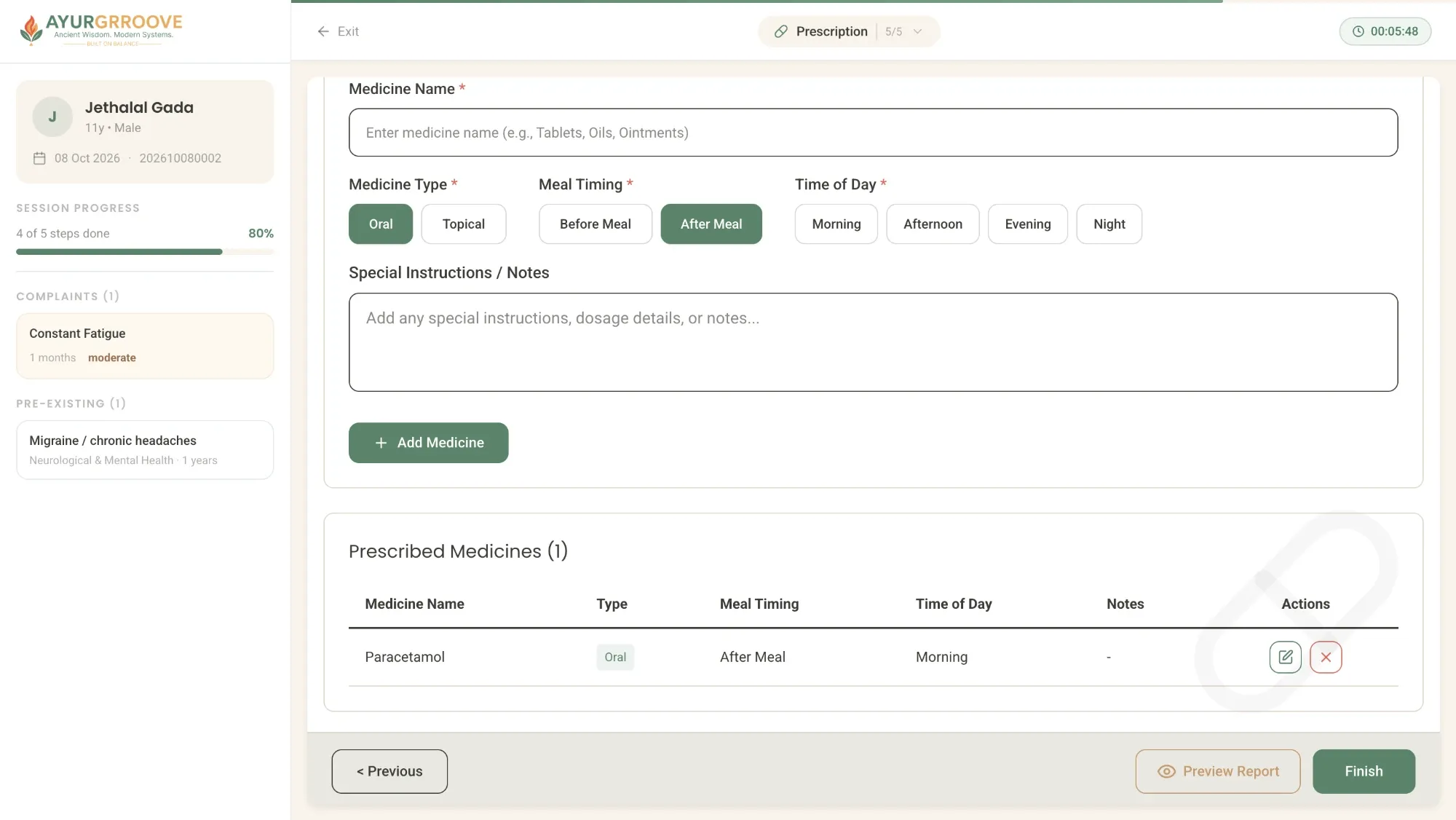
Task: Exit the consultation session
Action: (x=339, y=31)
